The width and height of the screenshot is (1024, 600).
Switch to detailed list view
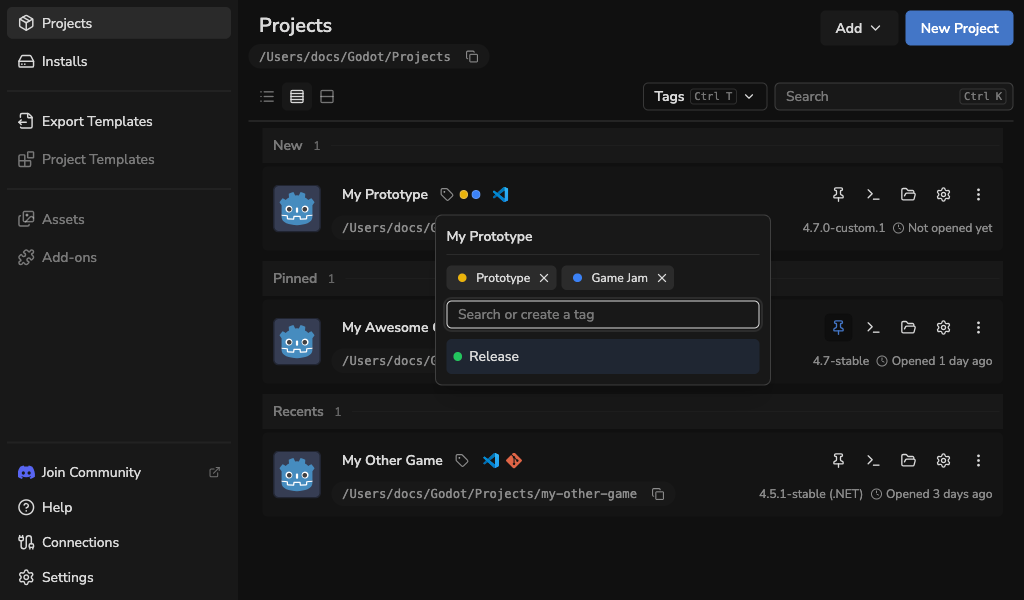coord(297,97)
